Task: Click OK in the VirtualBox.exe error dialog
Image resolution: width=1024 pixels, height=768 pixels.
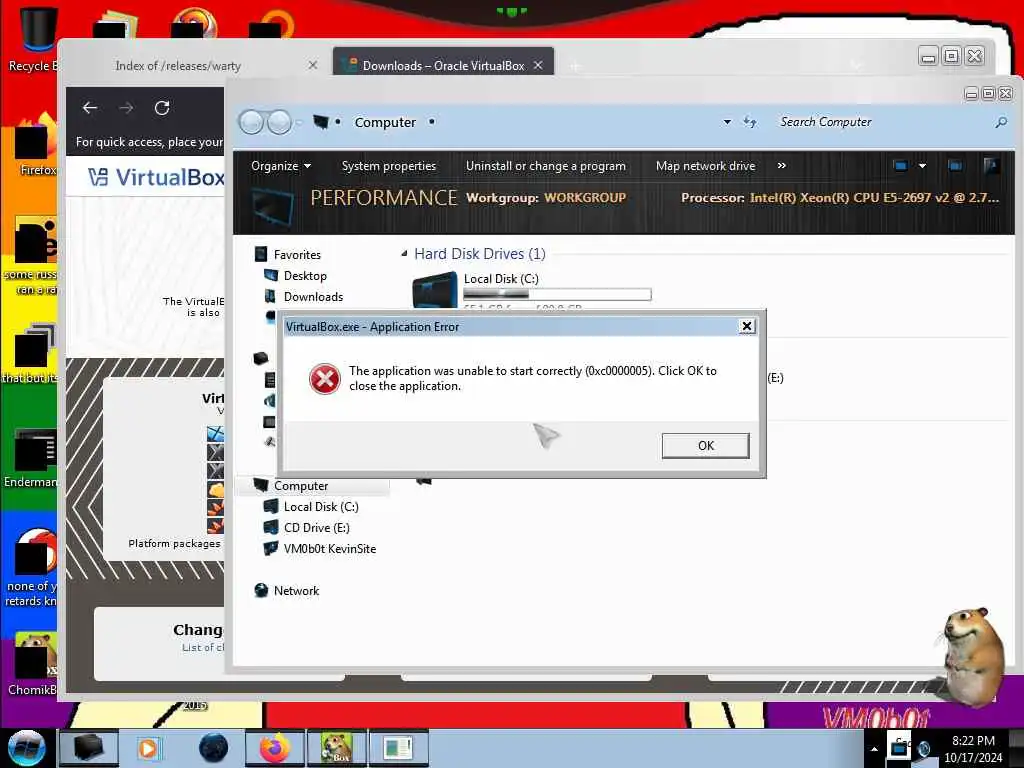Action: click(705, 445)
